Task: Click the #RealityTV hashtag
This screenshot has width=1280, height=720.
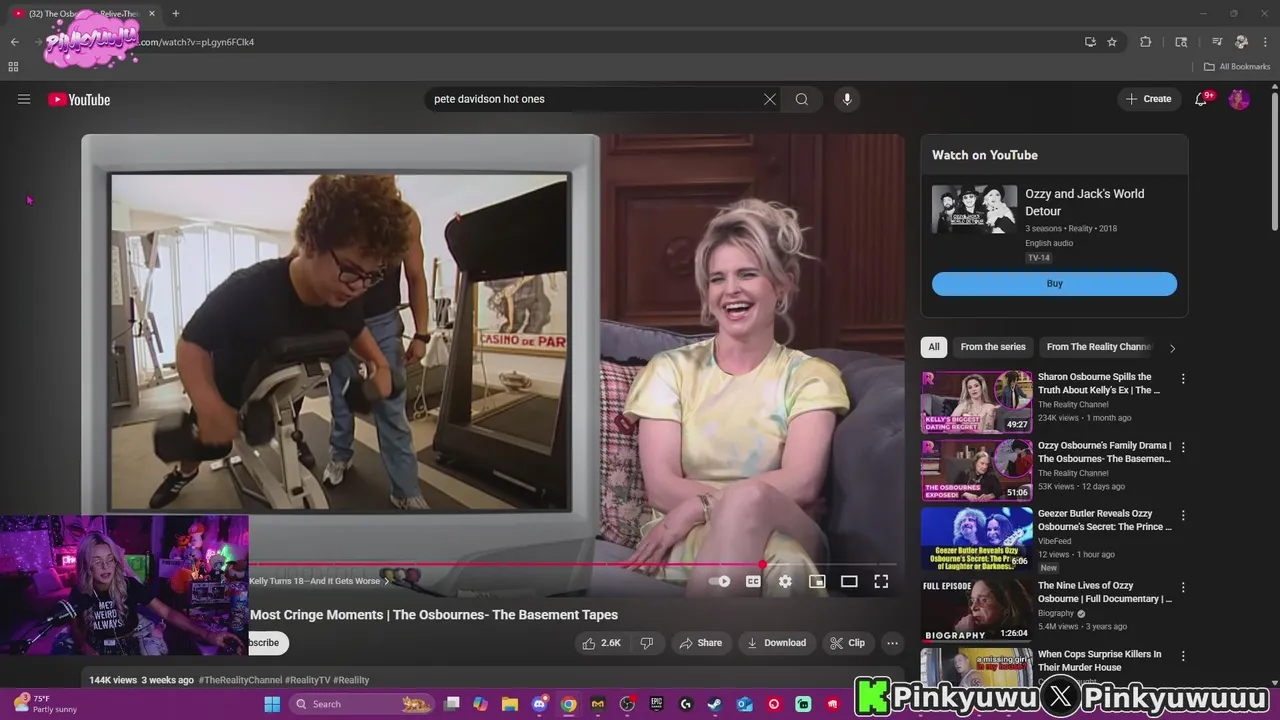Action: (x=307, y=680)
